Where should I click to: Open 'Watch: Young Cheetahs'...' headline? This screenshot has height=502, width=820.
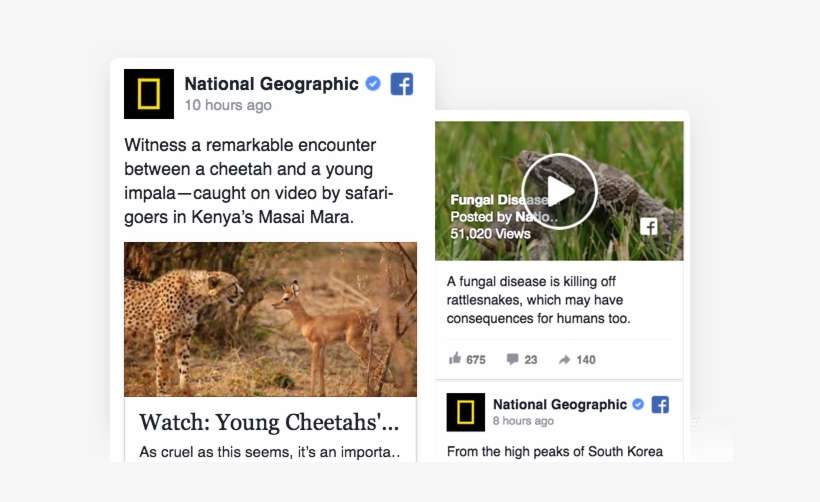pyautogui.click(x=269, y=423)
